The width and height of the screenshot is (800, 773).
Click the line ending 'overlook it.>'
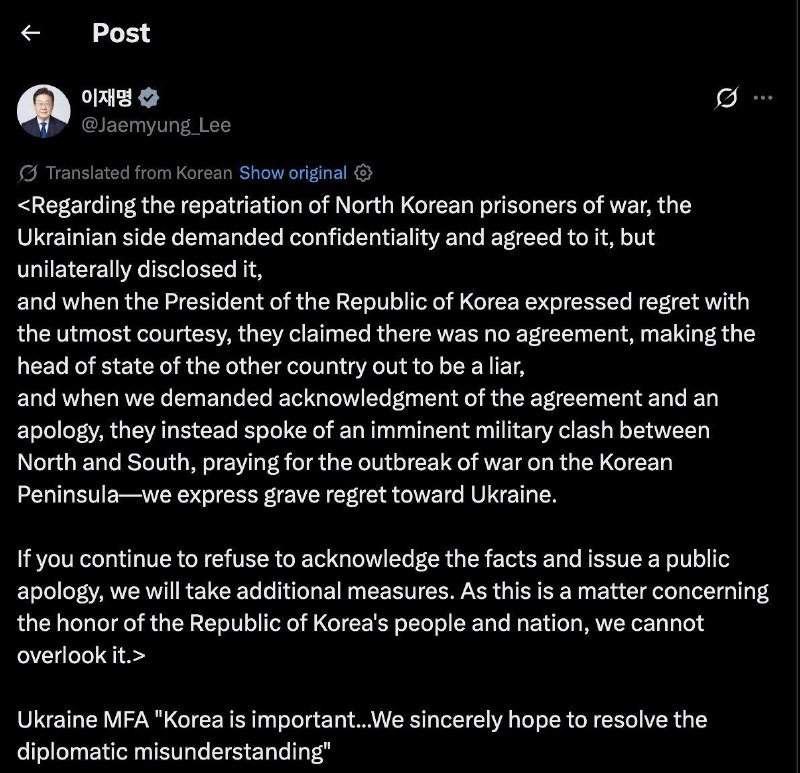pos(81,655)
